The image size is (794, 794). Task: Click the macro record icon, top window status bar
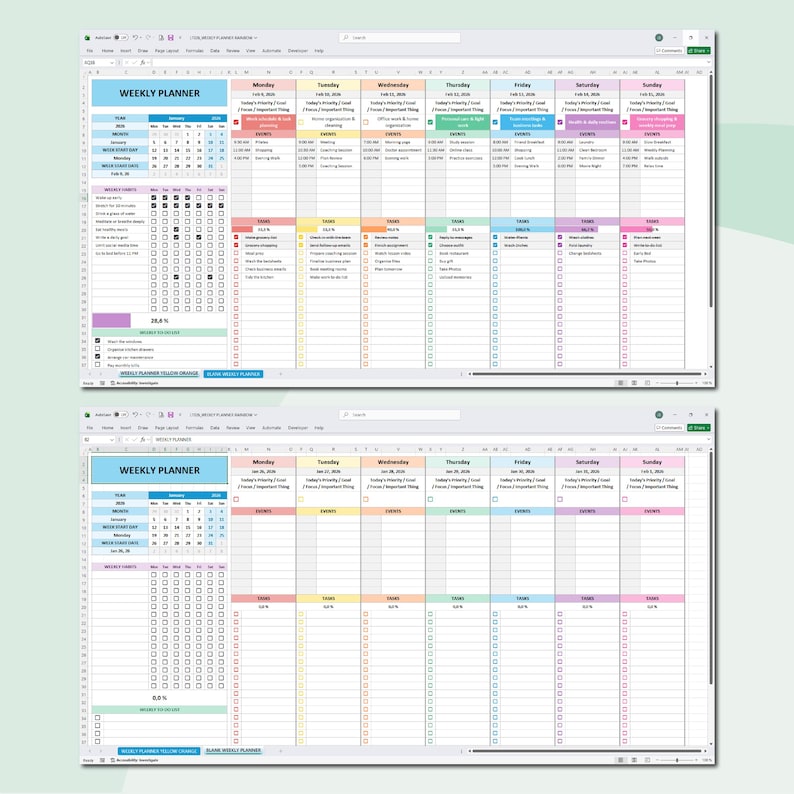pyautogui.click(x=102, y=383)
